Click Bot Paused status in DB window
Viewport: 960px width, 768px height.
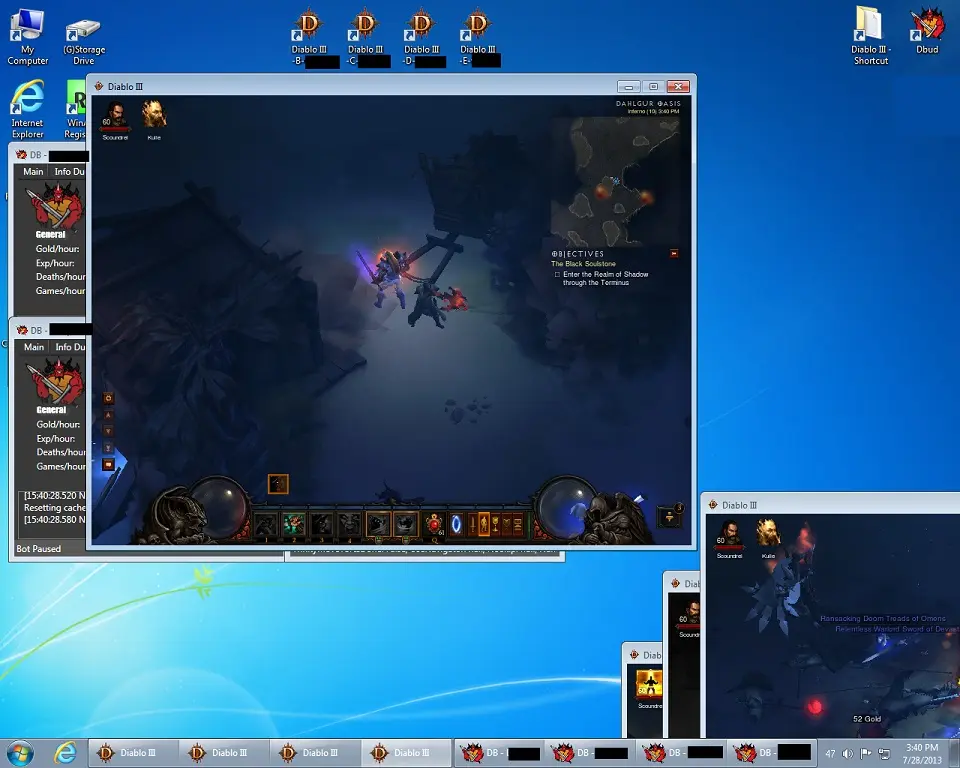[39, 549]
